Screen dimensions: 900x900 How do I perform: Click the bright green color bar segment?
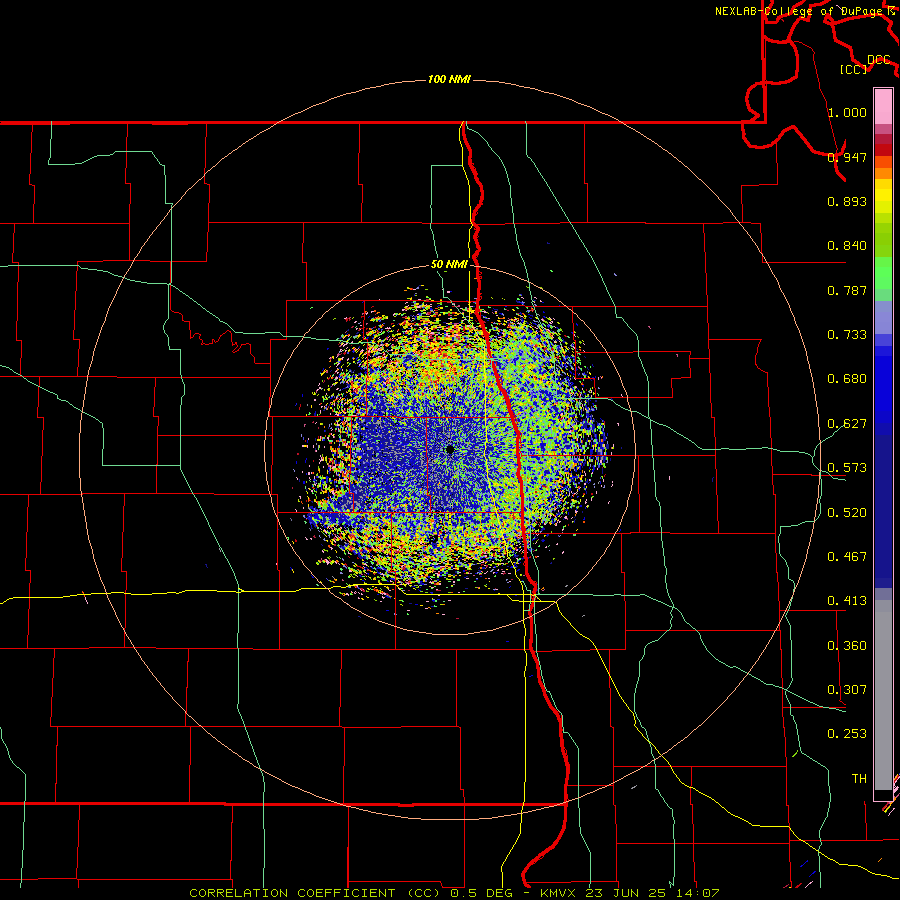click(883, 273)
